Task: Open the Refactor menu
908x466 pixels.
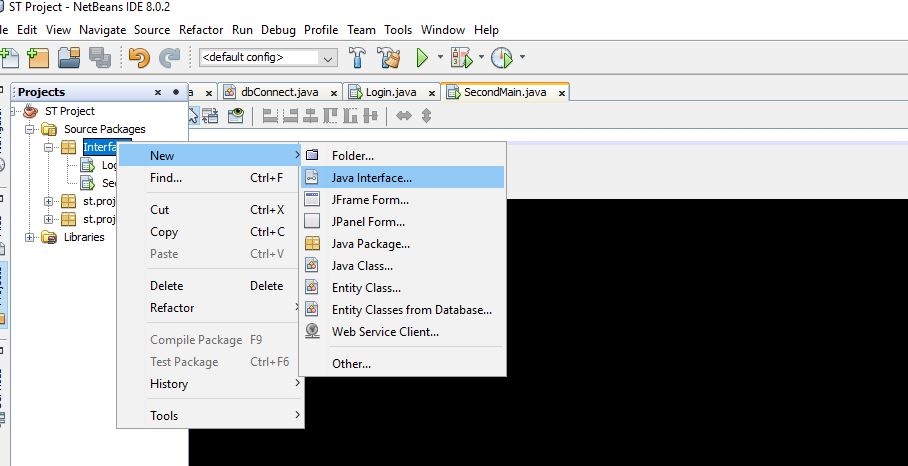Action: point(201,30)
